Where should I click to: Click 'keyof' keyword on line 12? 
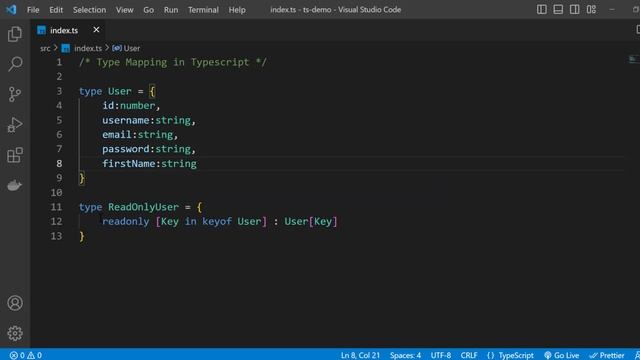tap(217, 221)
